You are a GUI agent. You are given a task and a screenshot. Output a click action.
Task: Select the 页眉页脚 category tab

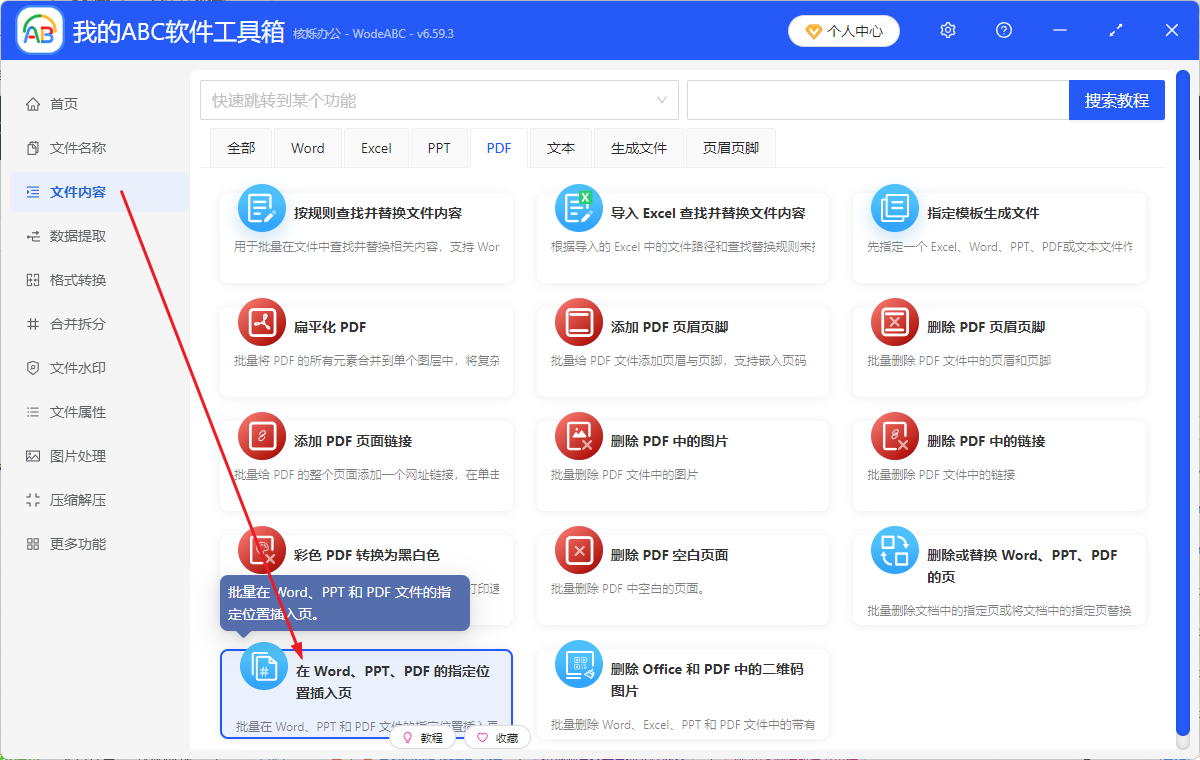(729, 147)
